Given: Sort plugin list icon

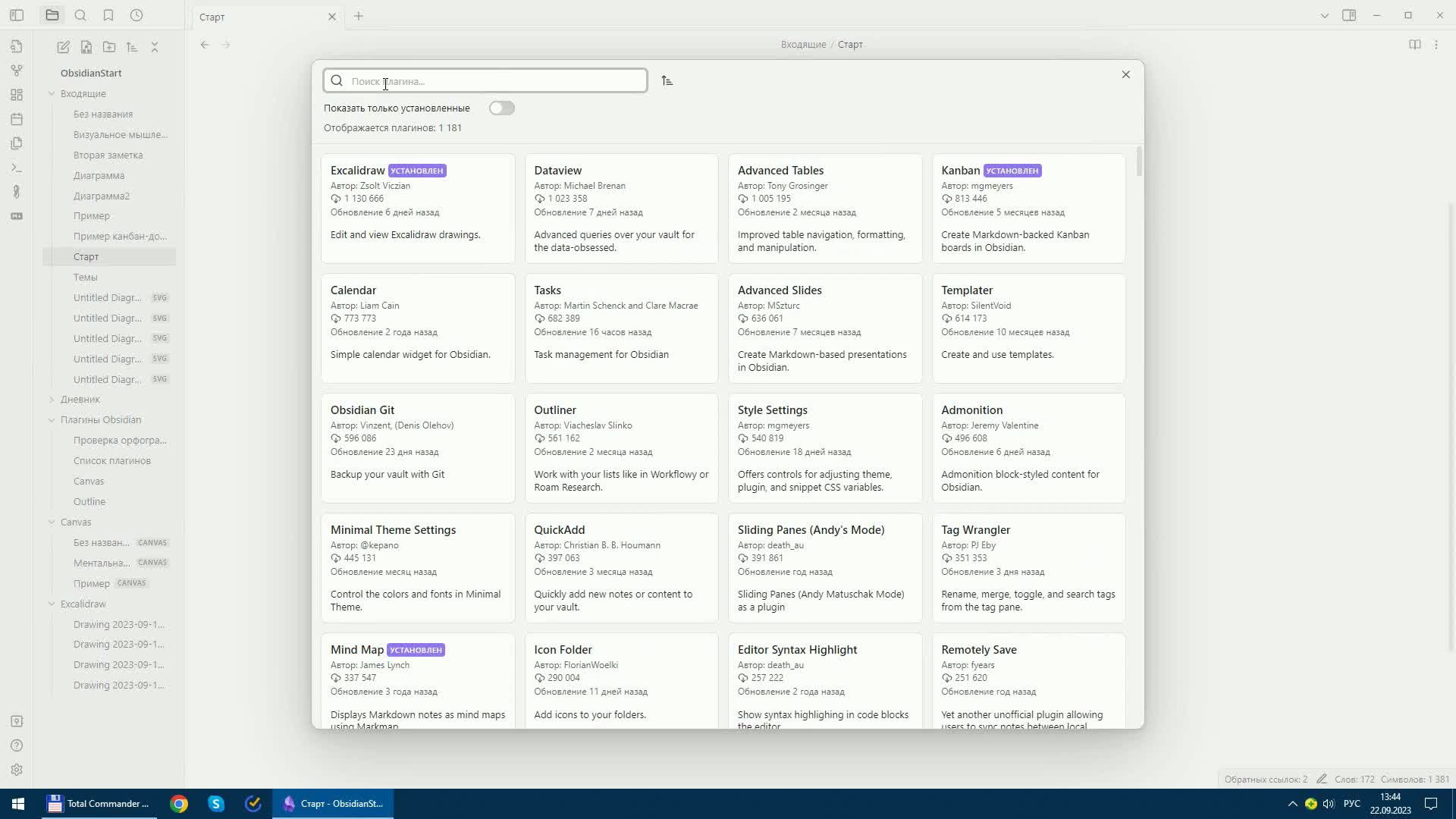Looking at the screenshot, I should click(x=667, y=80).
